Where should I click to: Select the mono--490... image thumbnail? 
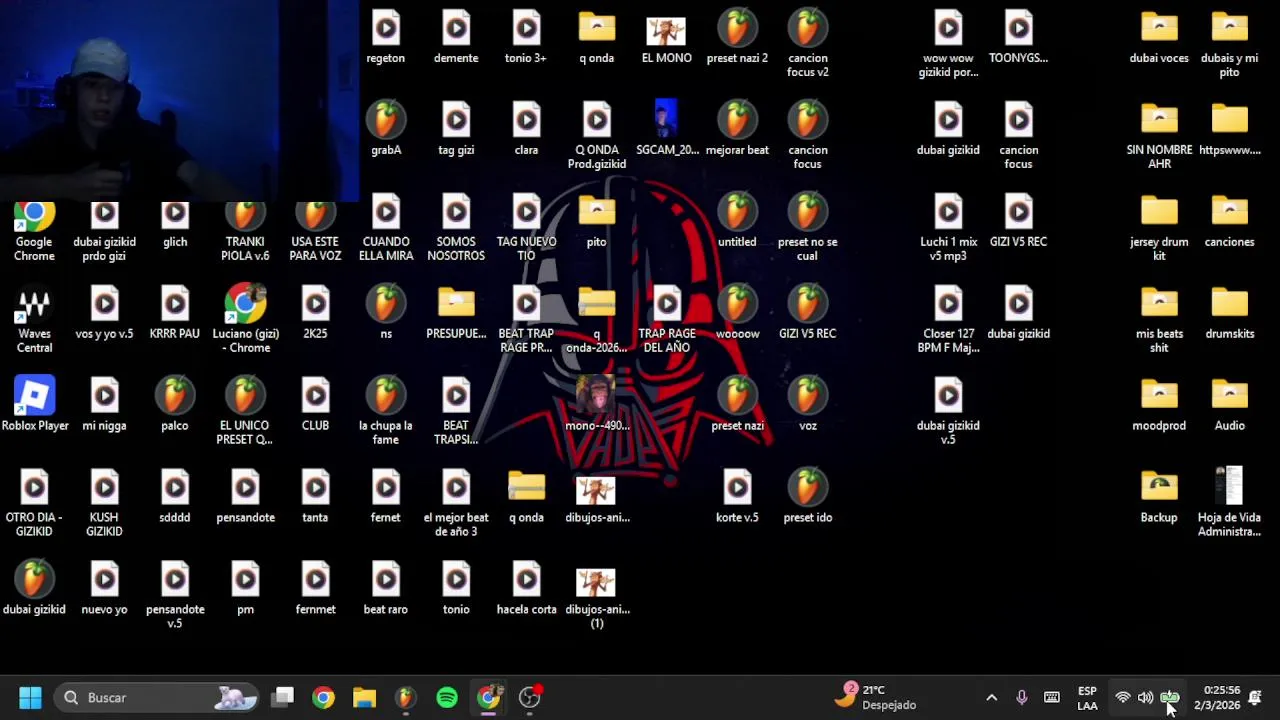click(597, 405)
